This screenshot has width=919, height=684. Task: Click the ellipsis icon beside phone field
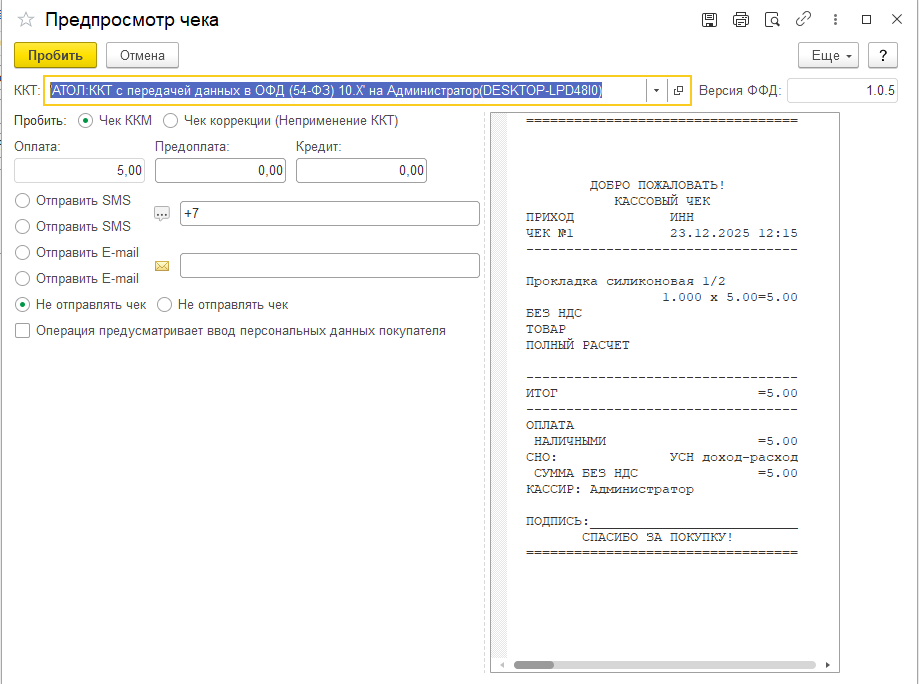click(x=162, y=213)
